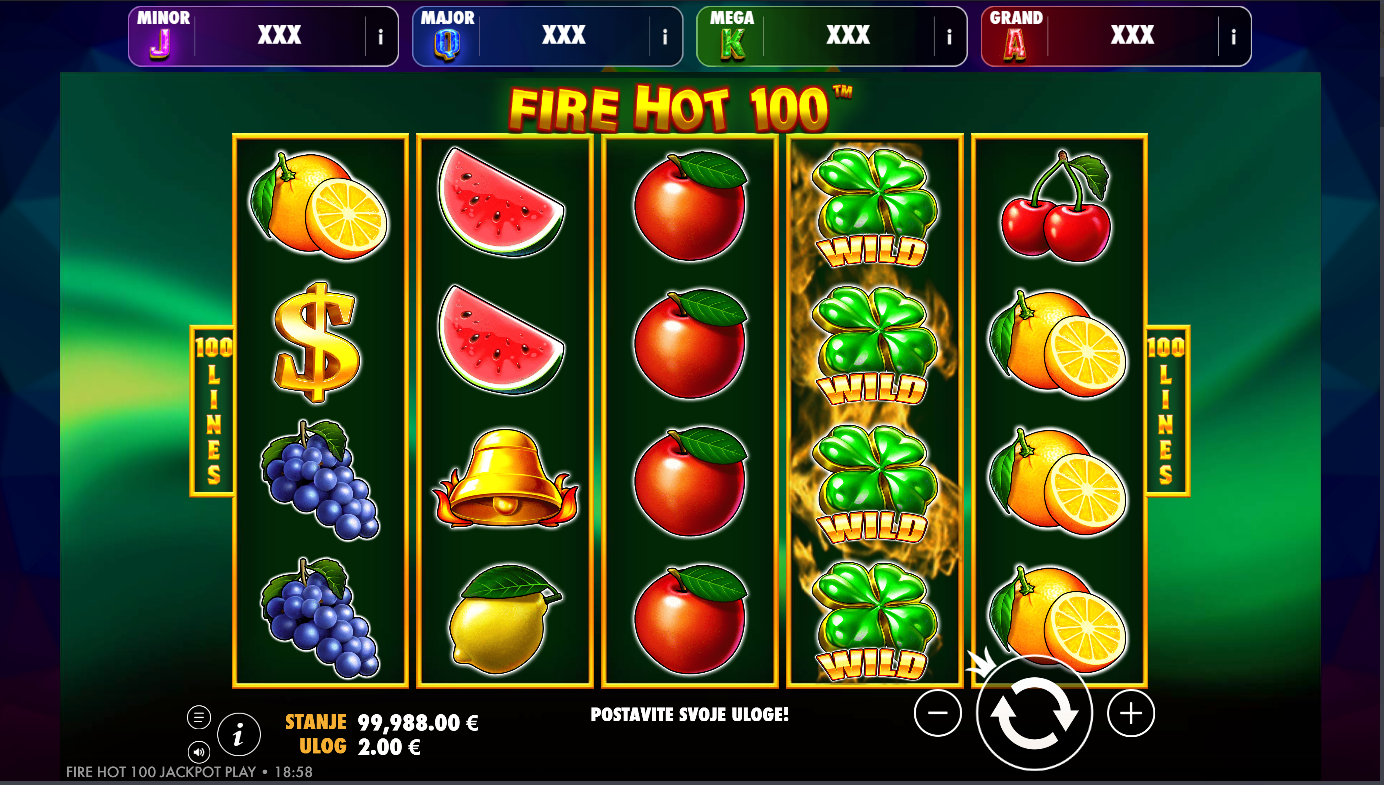Spin the reels with the circular arrows button
Screen dimensions: 1384x785
[1034, 713]
